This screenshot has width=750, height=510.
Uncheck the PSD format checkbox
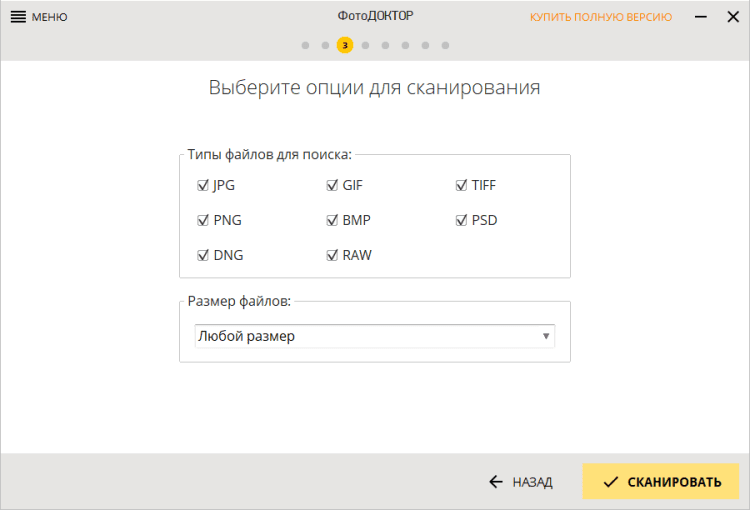[x=461, y=220]
